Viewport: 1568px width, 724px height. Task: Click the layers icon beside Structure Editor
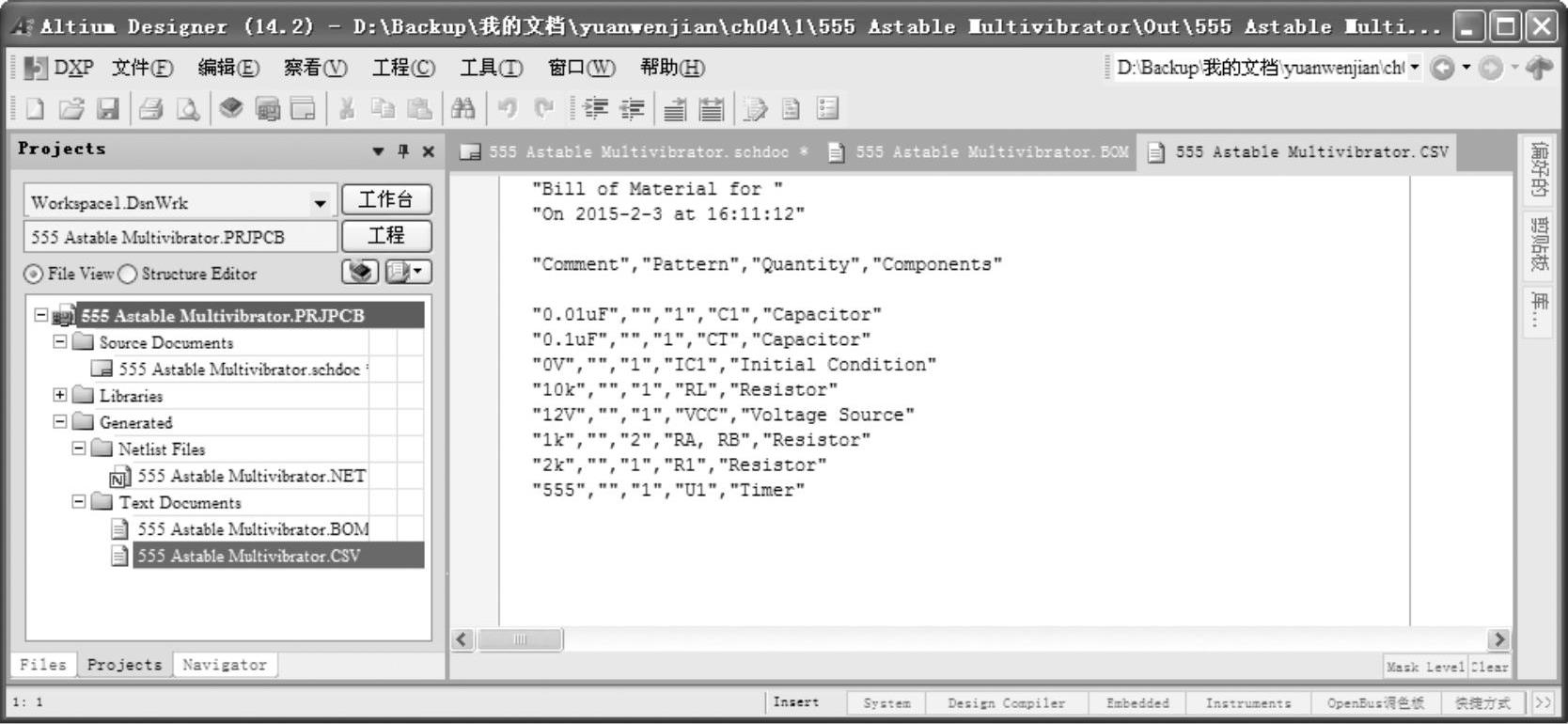[x=360, y=272]
